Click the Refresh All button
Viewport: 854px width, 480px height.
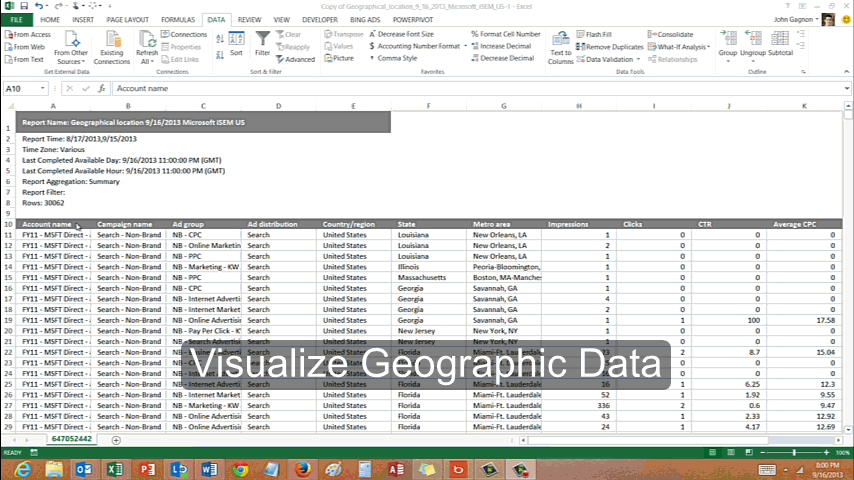(147, 48)
